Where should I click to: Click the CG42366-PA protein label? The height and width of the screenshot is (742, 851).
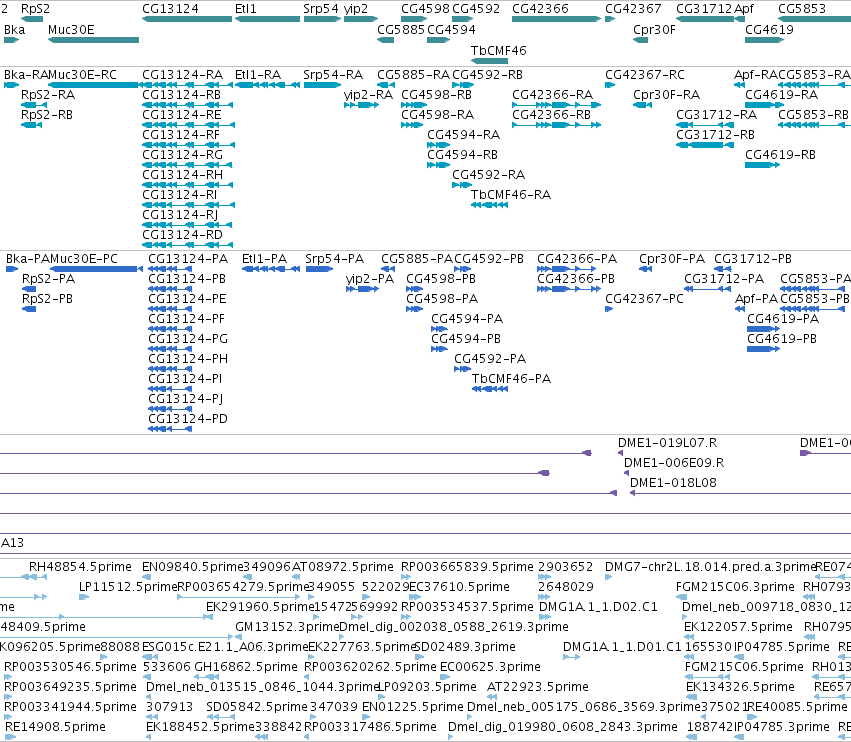click(577, 259)
